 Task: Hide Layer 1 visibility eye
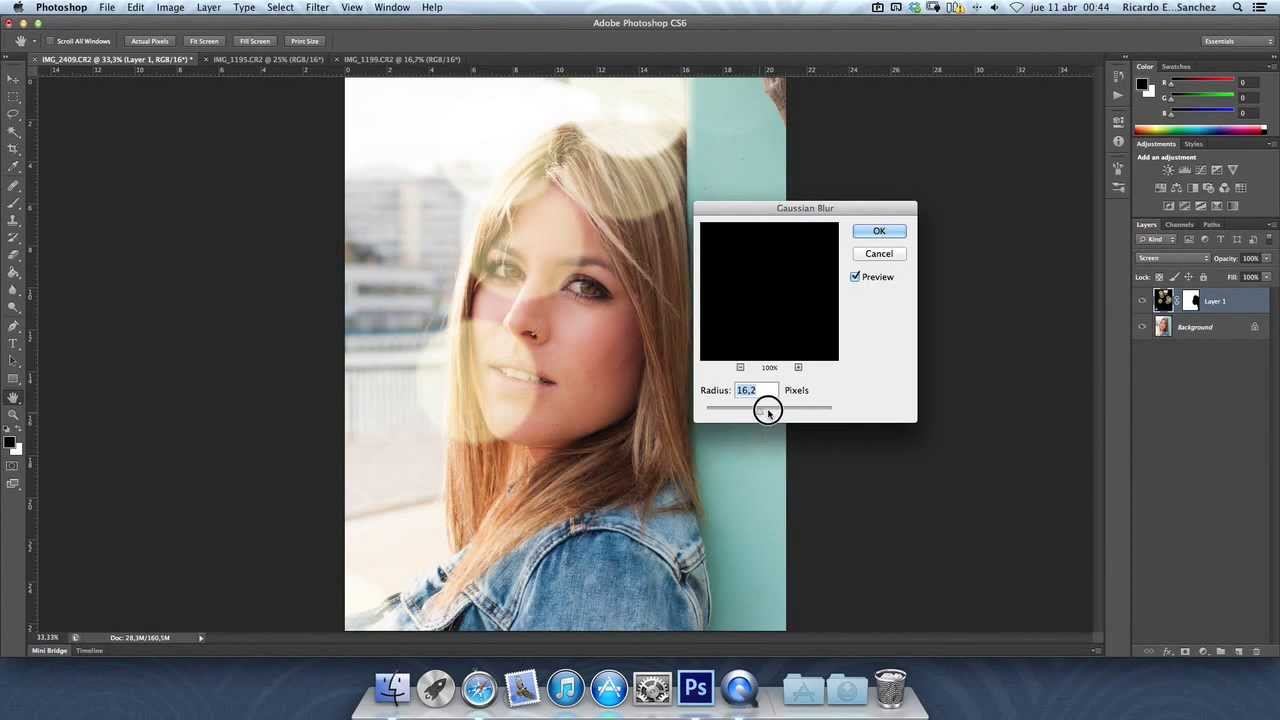click(1142, 300)
